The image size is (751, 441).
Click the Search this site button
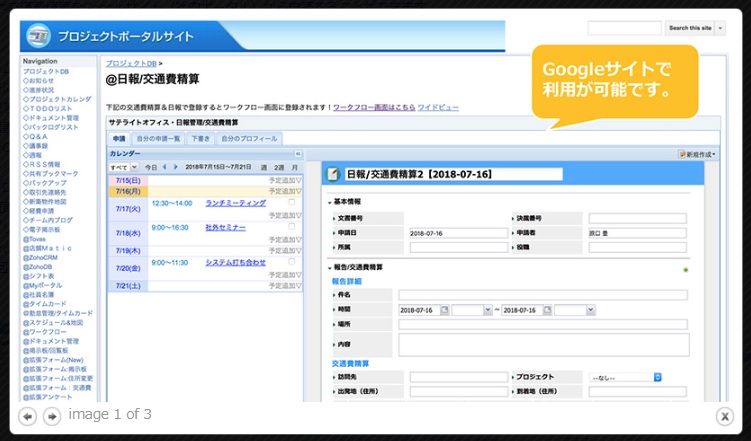point(690,28)
